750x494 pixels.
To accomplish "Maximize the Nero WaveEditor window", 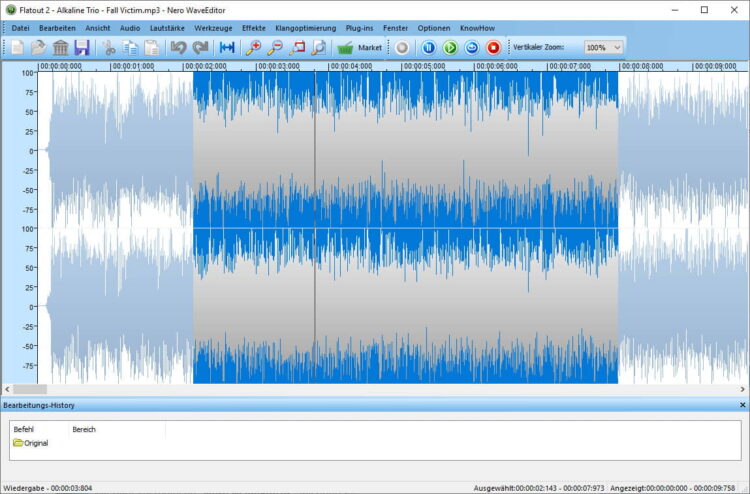I will [704, 10].
